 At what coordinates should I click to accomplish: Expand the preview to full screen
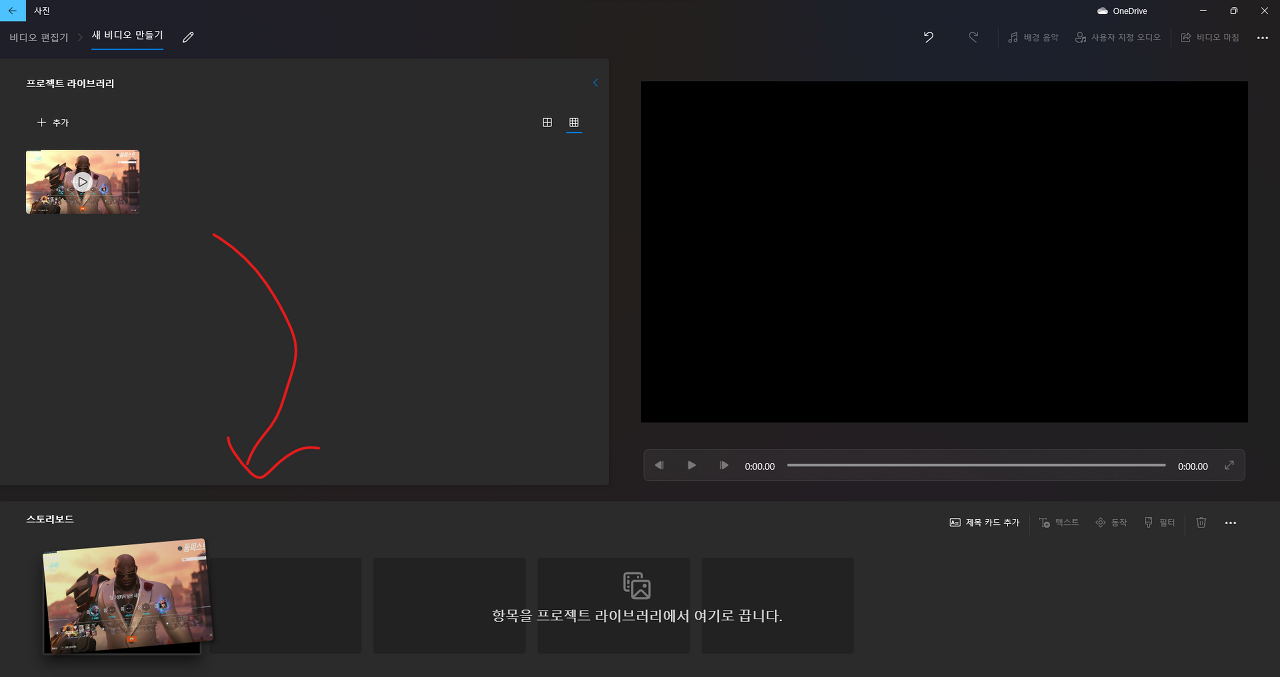[1229, 465]
